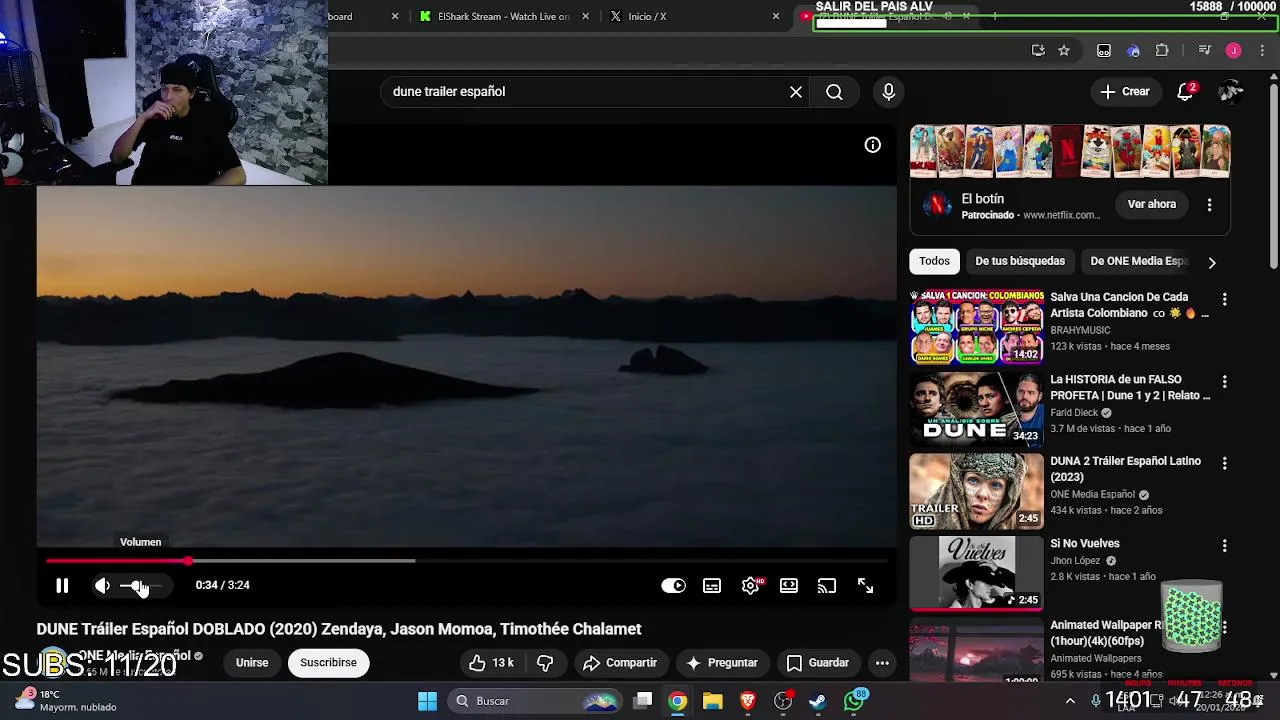Adjust the video volume slider
1280x720 pixels.
click(140, 586)
